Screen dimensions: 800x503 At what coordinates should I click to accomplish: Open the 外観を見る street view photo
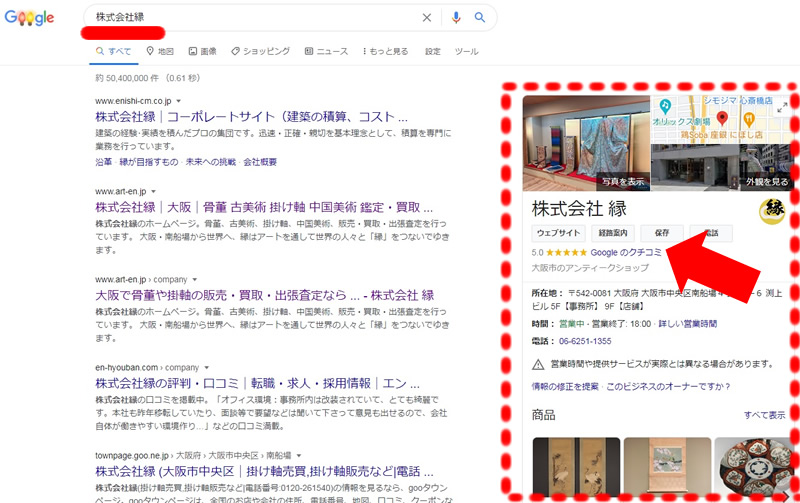(721, 167)
